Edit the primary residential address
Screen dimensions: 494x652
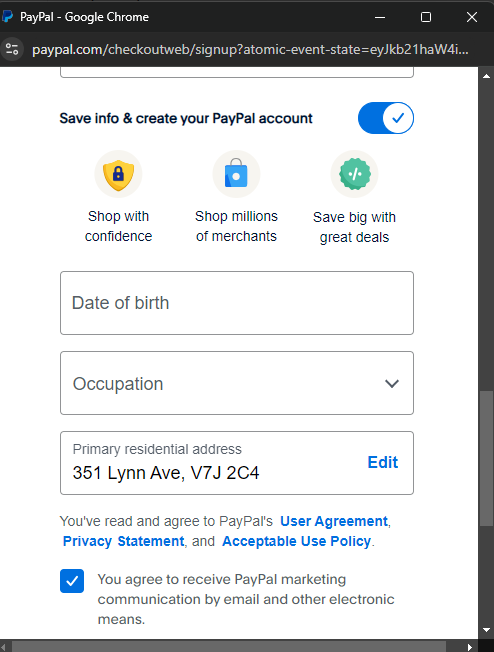383,462
